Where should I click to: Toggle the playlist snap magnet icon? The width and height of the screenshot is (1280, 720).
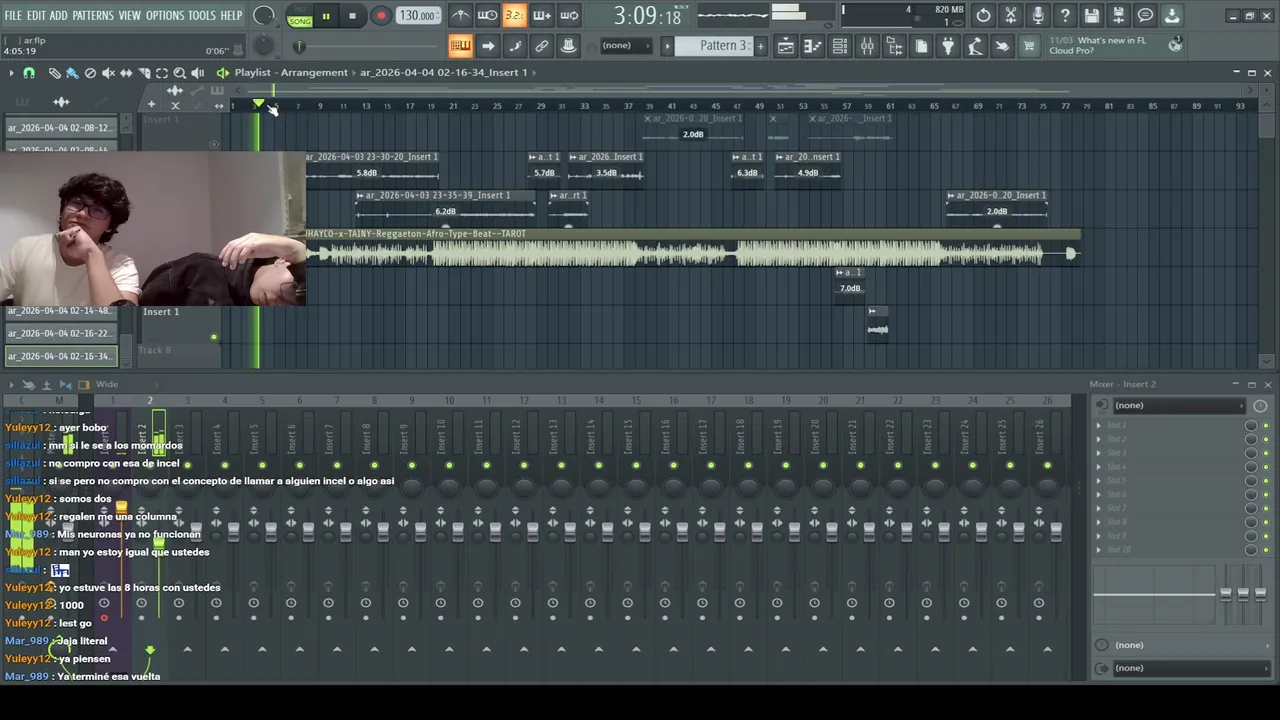29,73
